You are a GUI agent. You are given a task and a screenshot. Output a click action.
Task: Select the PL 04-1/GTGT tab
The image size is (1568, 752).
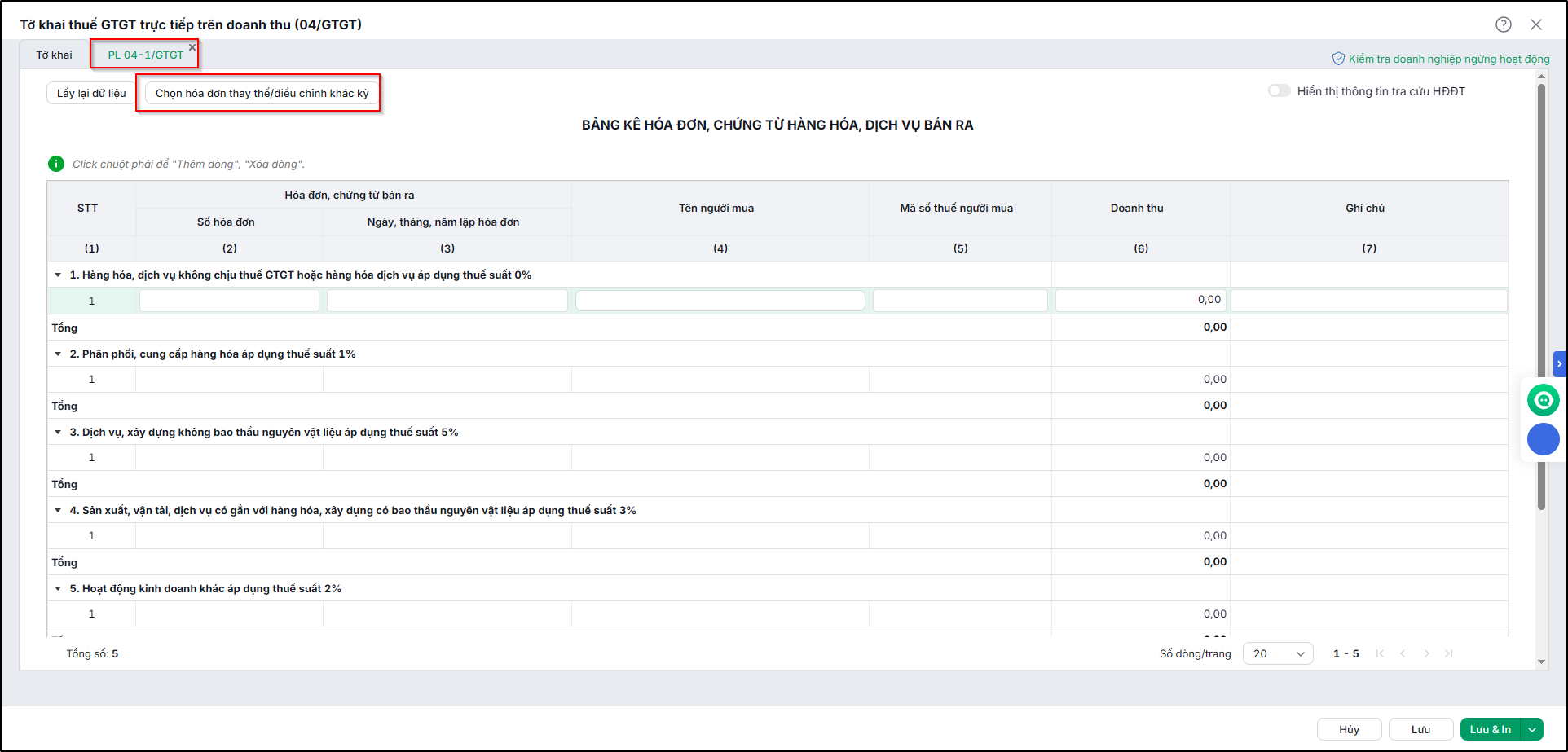click(x=146, y=55)
